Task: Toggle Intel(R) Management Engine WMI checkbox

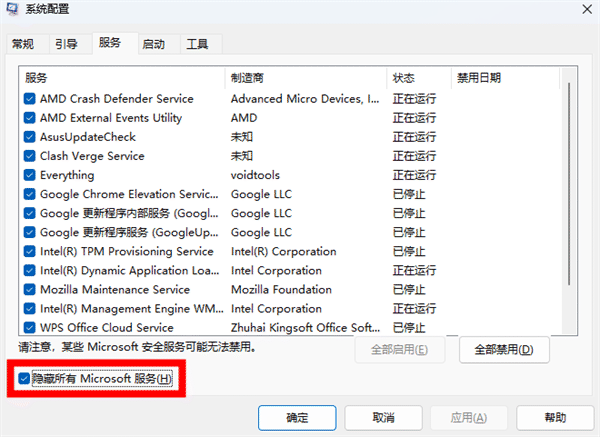Action: (29, 309)
